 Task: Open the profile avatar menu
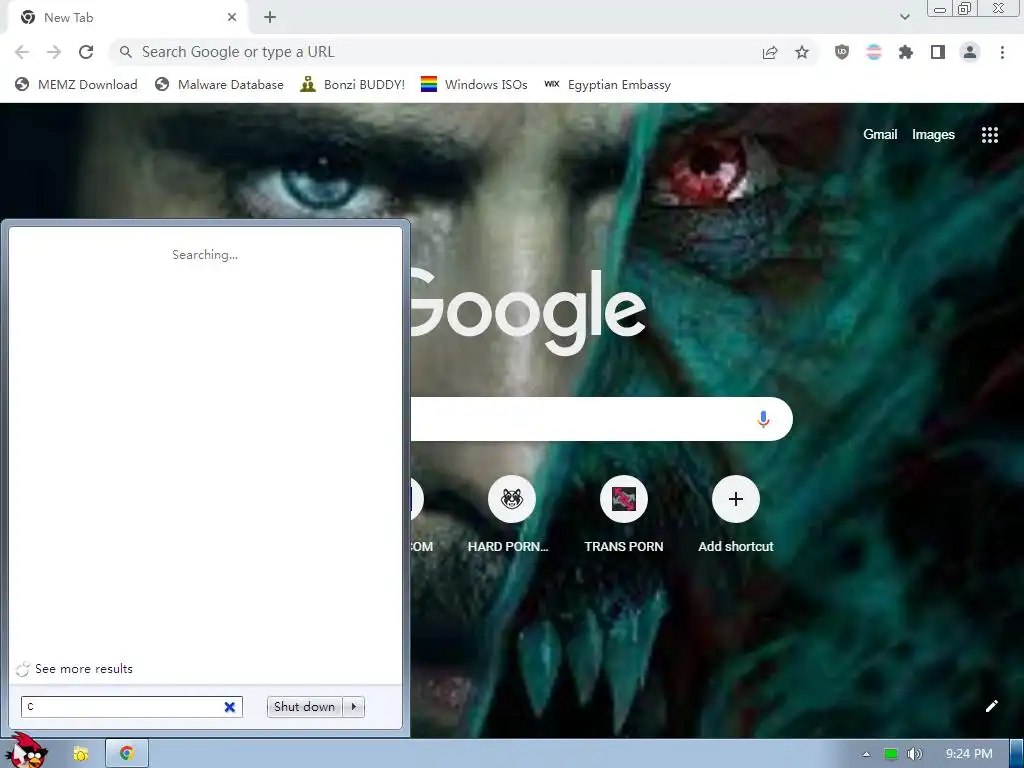[x=970, y=52]
